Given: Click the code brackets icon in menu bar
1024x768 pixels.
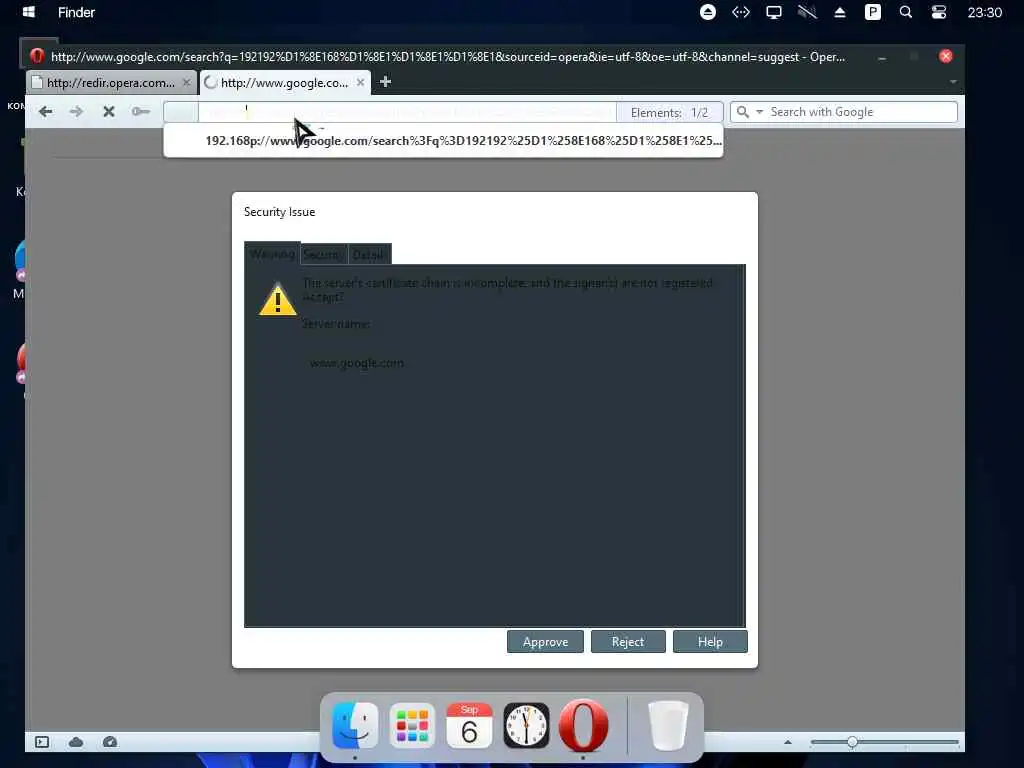Looking at the screenshot, I should [x=741, y=12].
